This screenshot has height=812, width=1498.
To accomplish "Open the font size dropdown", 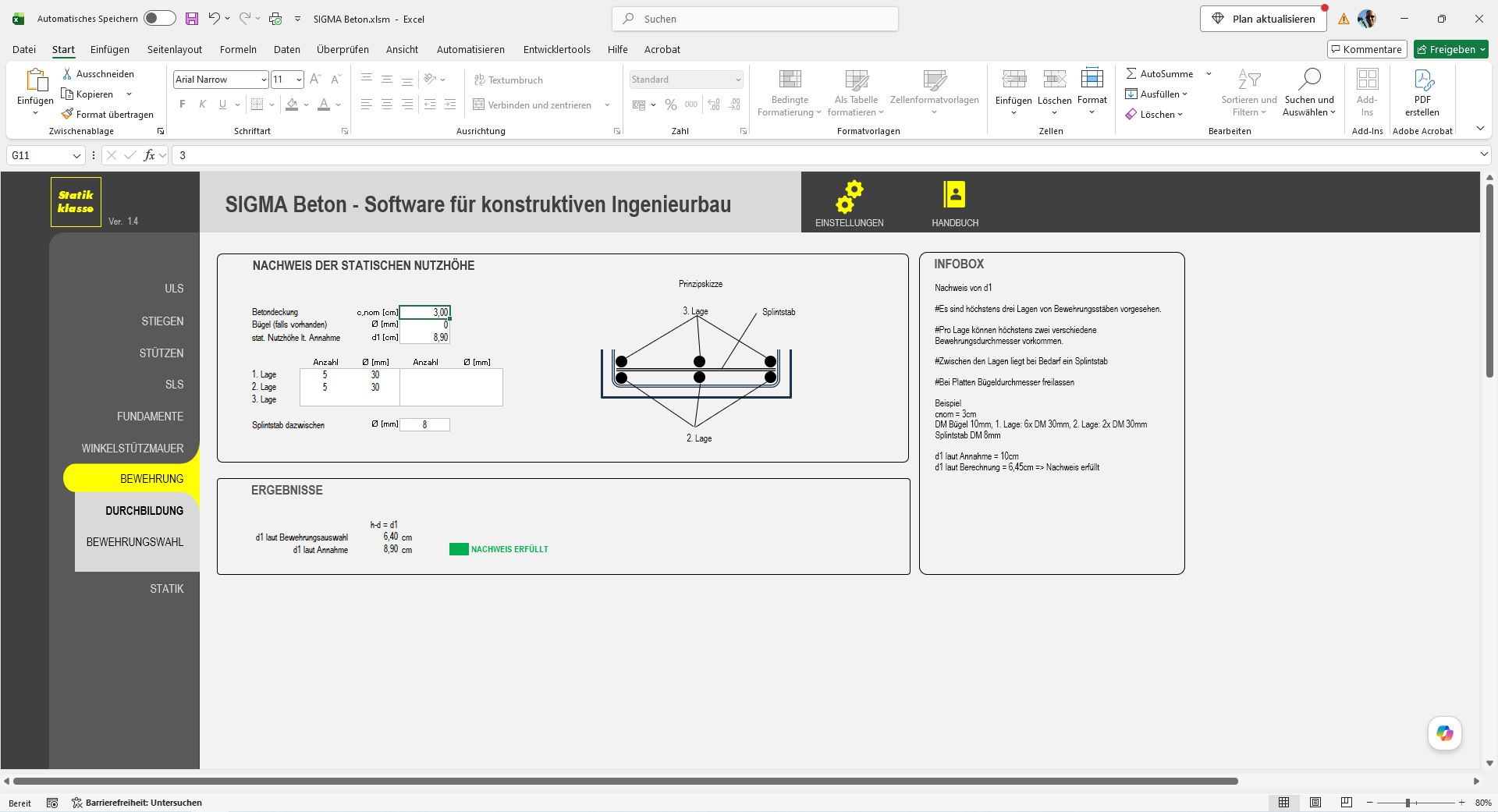I will [298, 80].
